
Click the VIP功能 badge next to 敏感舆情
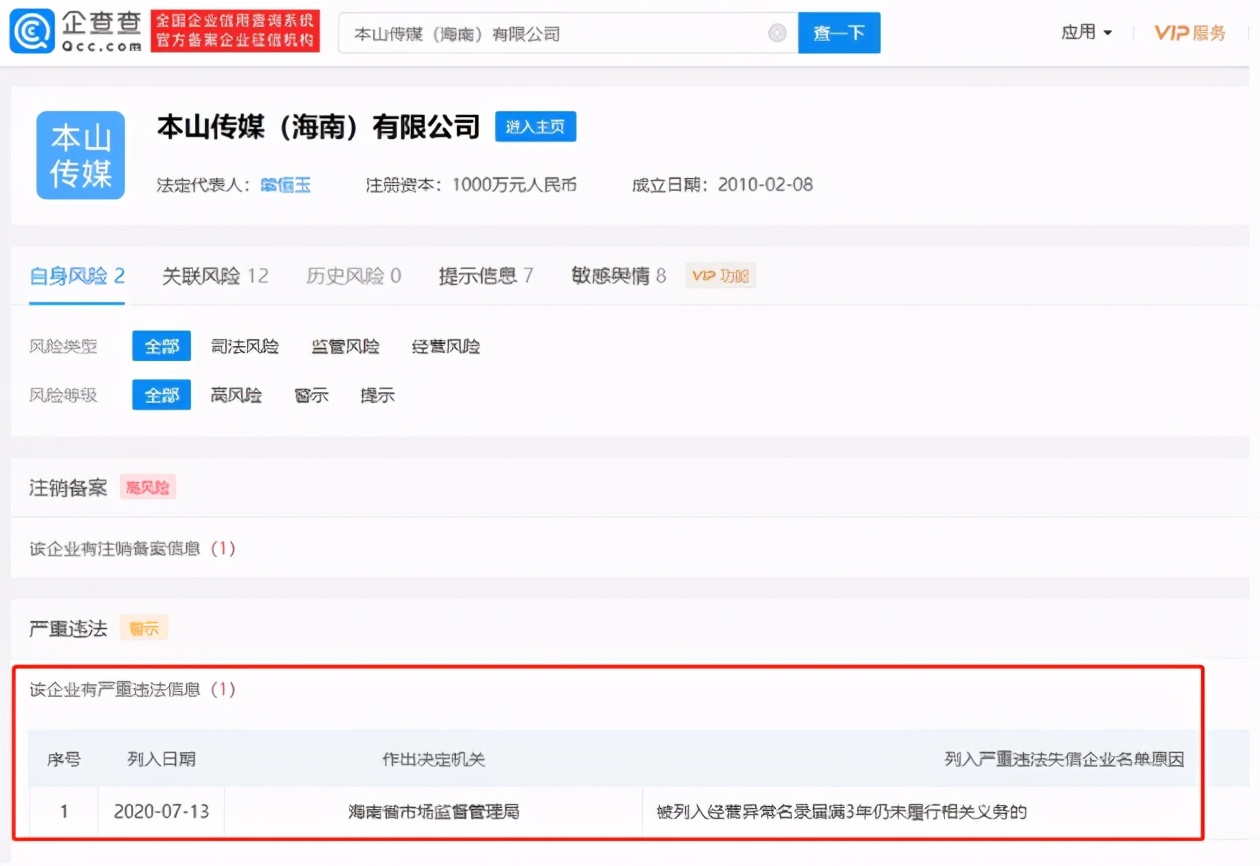coord(722,275)
